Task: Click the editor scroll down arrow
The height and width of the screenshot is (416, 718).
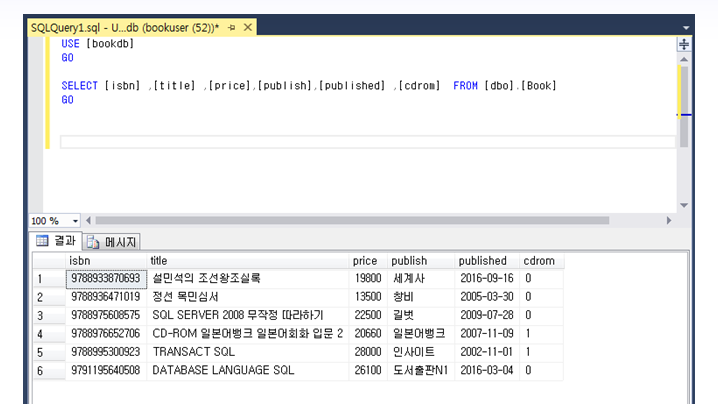Action: coord(684,205)
